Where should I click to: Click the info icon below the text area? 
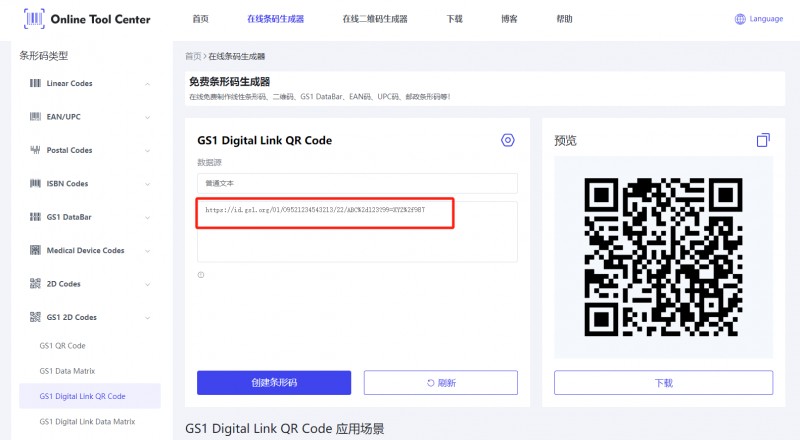[201, 275]
